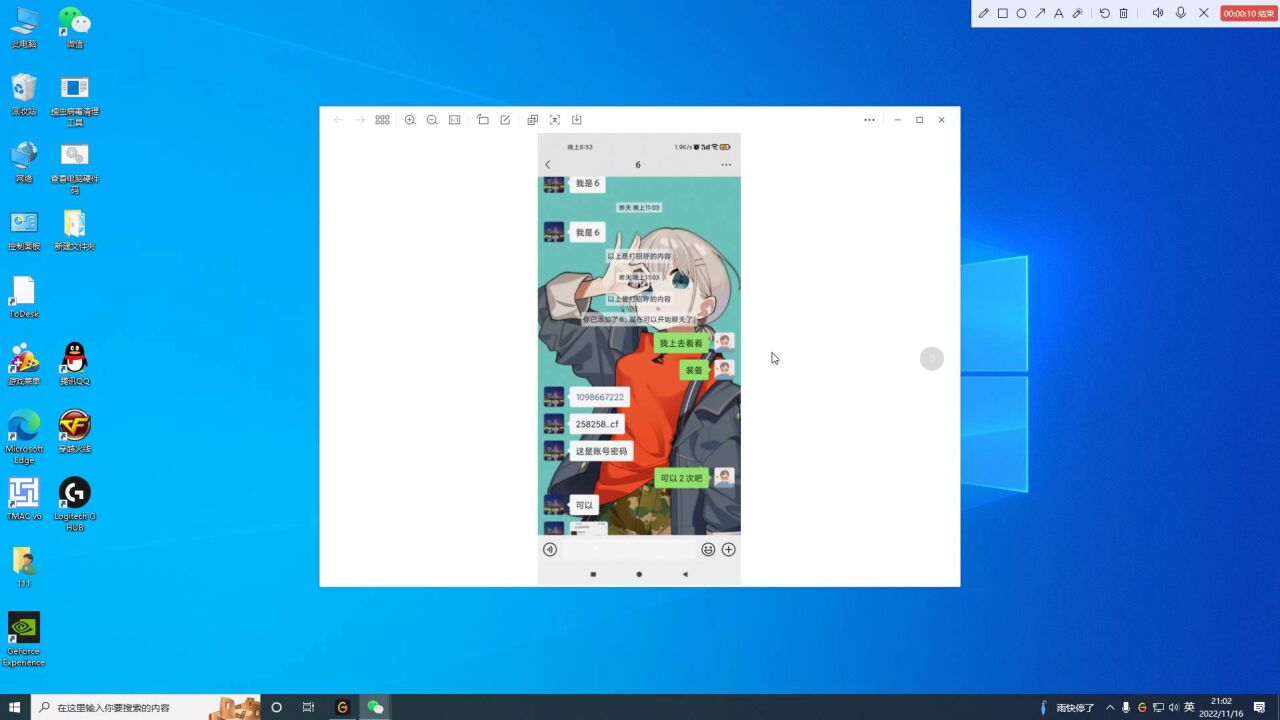Open system volume control in tray
Image resolution: width=1280 pixels, height=720 pixels.
pos(1174,707)
